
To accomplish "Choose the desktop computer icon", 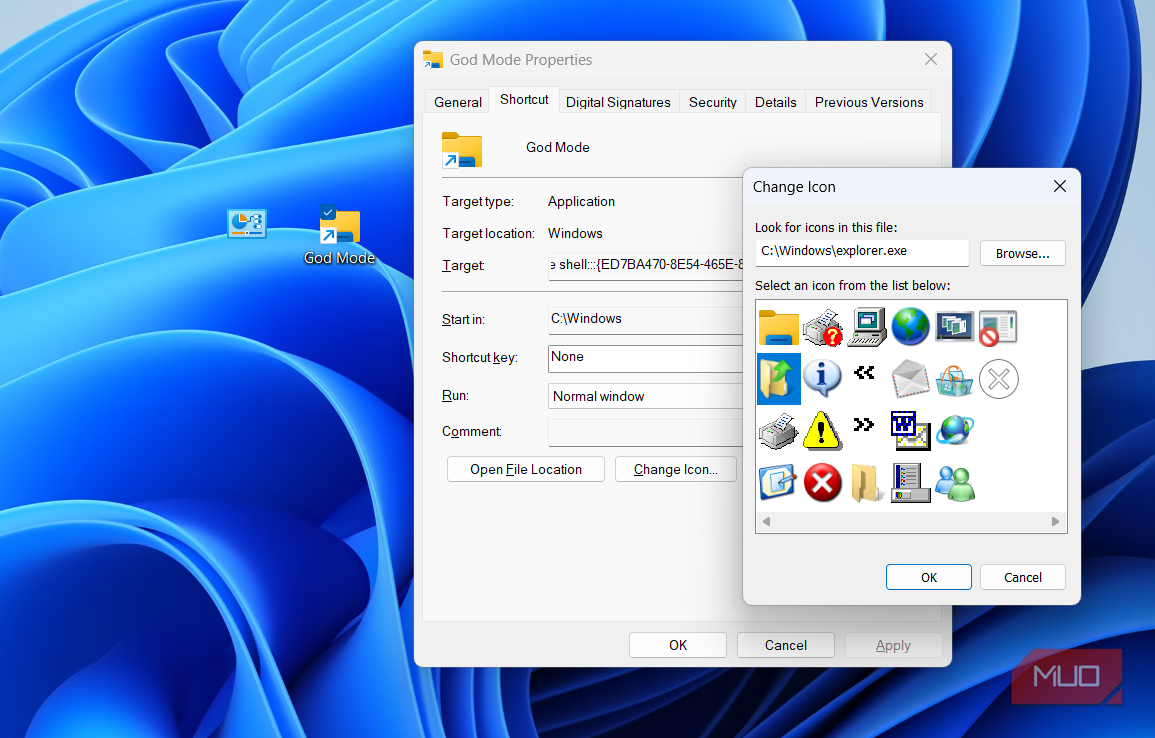I will click(x=866, y=328).
